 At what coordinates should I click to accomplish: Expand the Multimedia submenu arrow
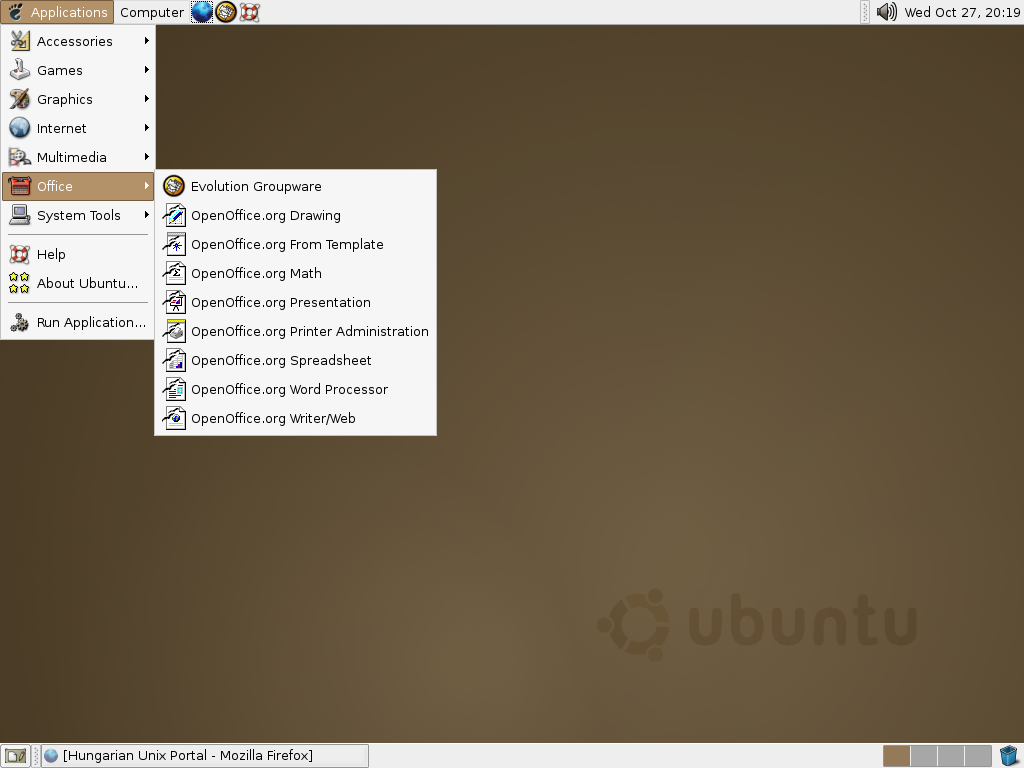[146, 157]
